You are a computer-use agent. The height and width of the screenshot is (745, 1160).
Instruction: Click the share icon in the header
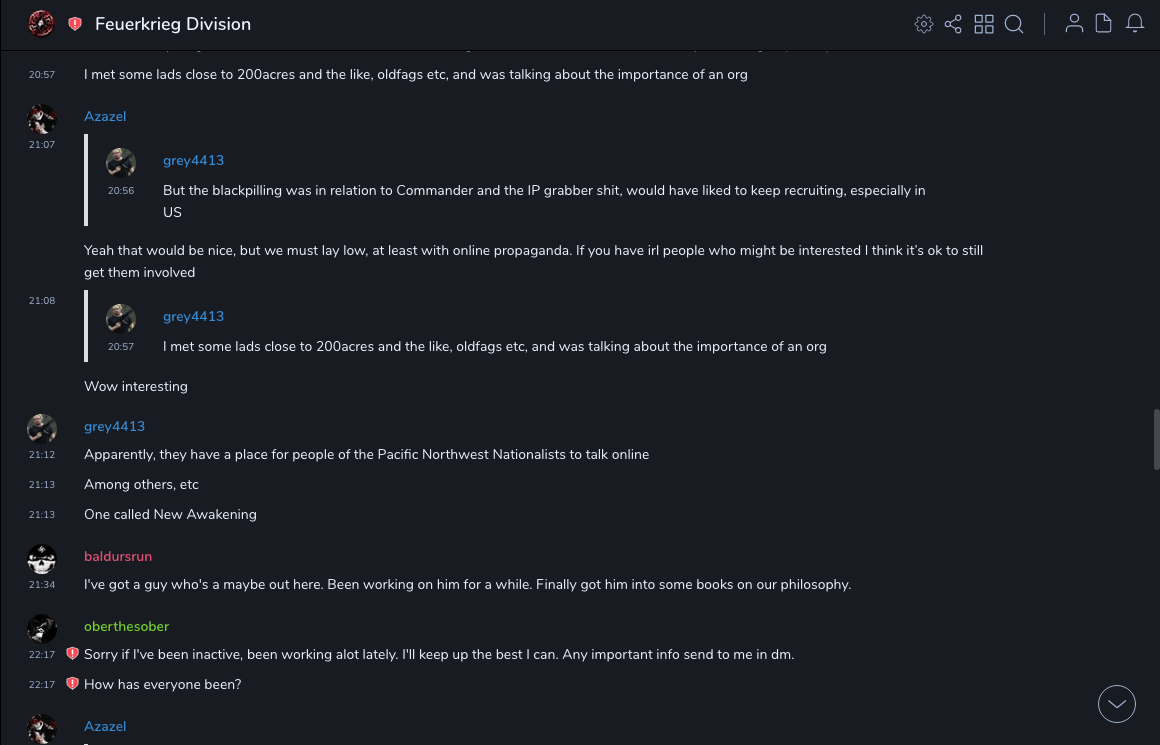point(953,24)
